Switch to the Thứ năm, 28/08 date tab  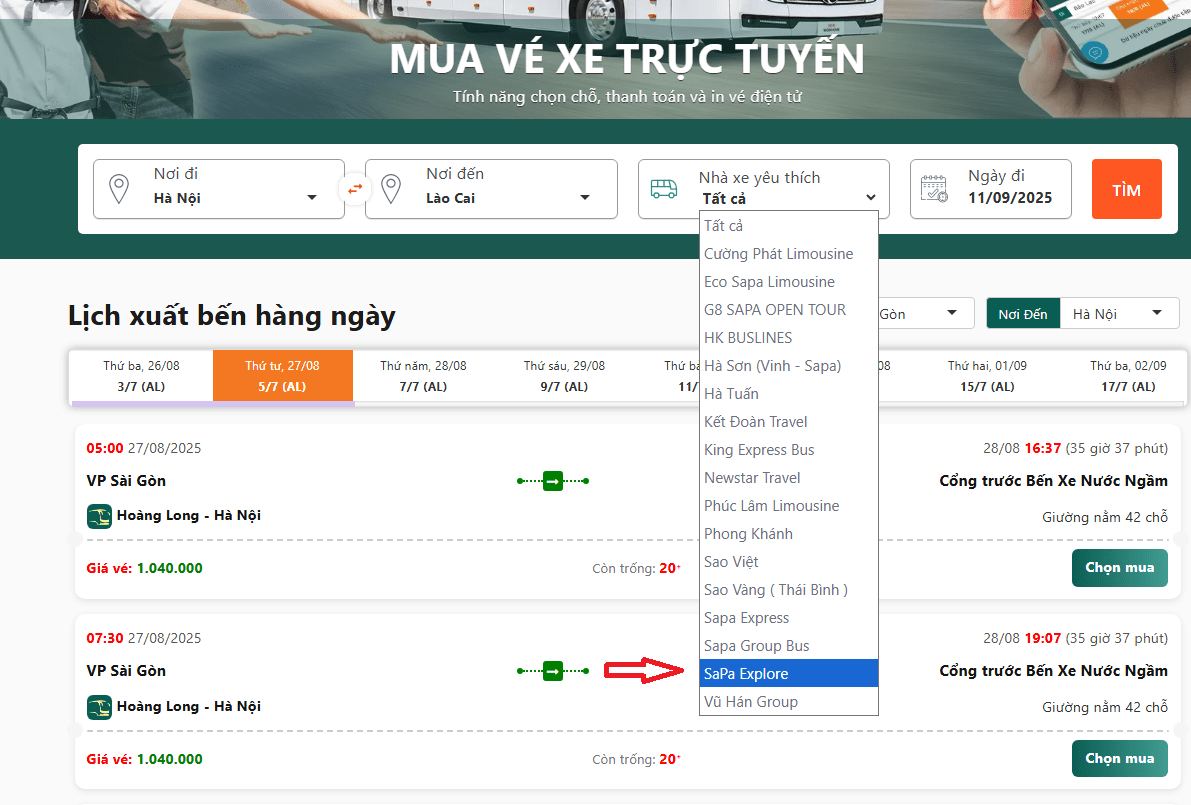[423, 376]
